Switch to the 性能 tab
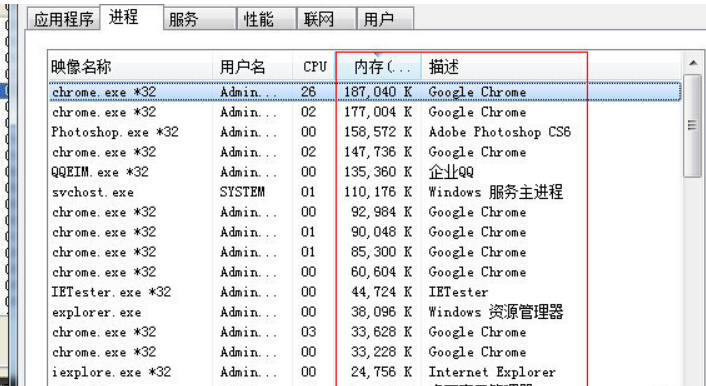This screenshot has height=386, width=706. [x=266, y=19]
